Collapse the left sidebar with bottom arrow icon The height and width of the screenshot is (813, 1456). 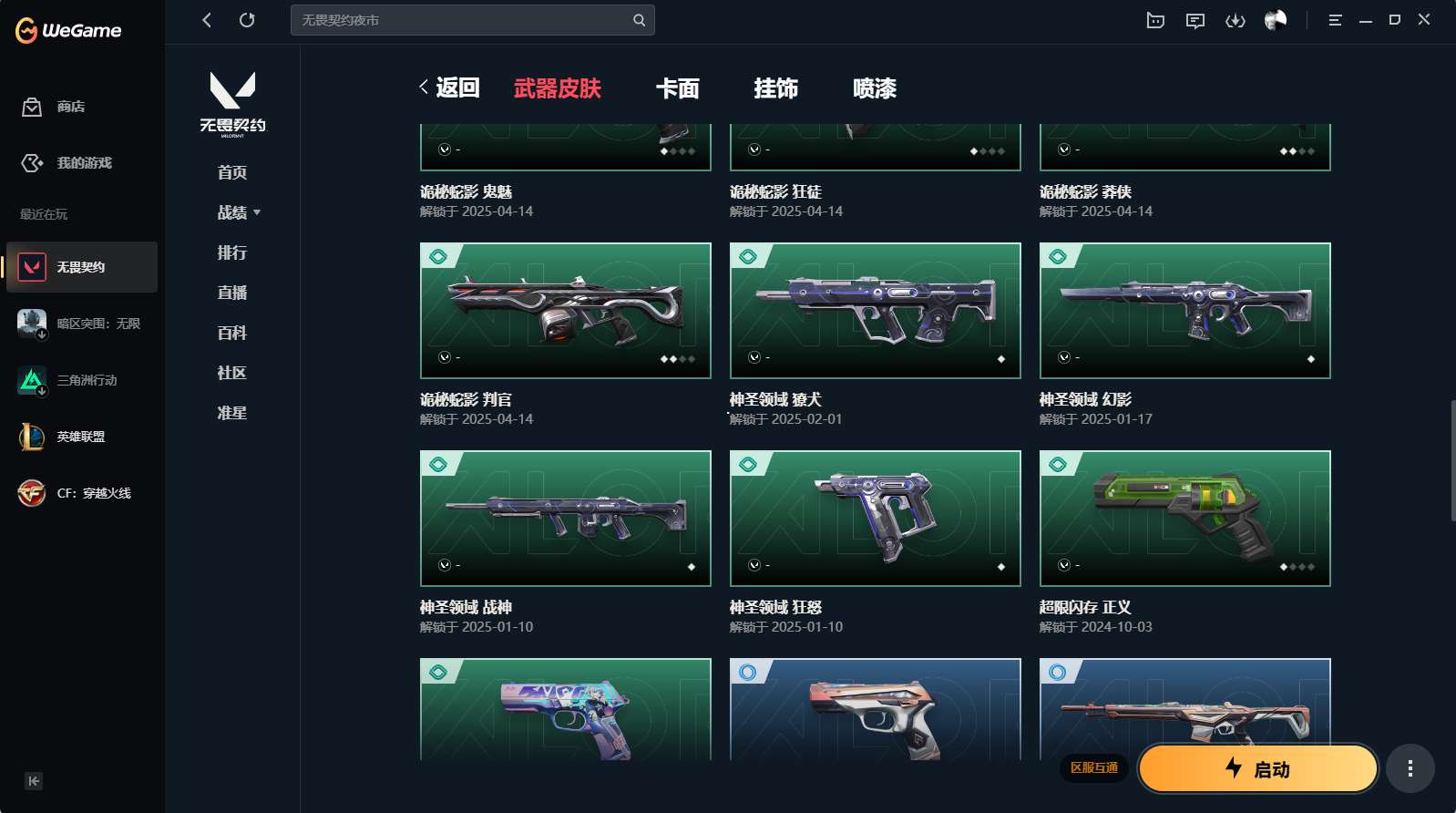[x=34, y=781]
